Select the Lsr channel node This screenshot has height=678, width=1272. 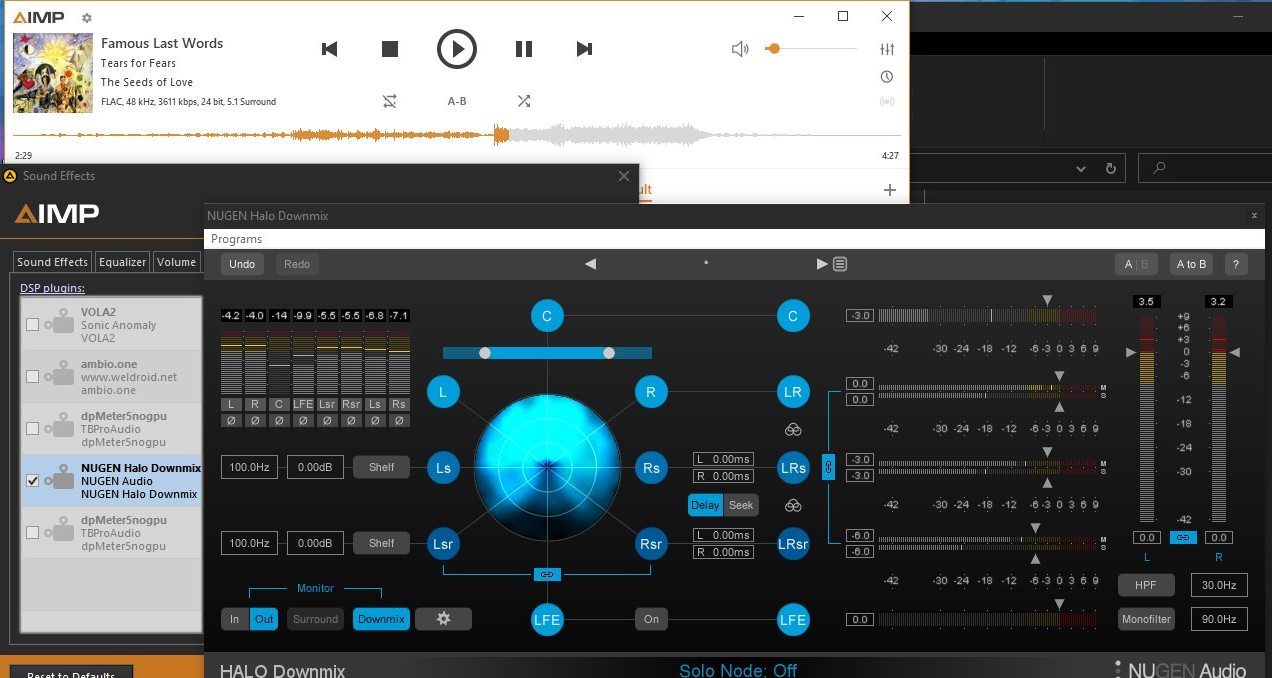tap(443, 544)
